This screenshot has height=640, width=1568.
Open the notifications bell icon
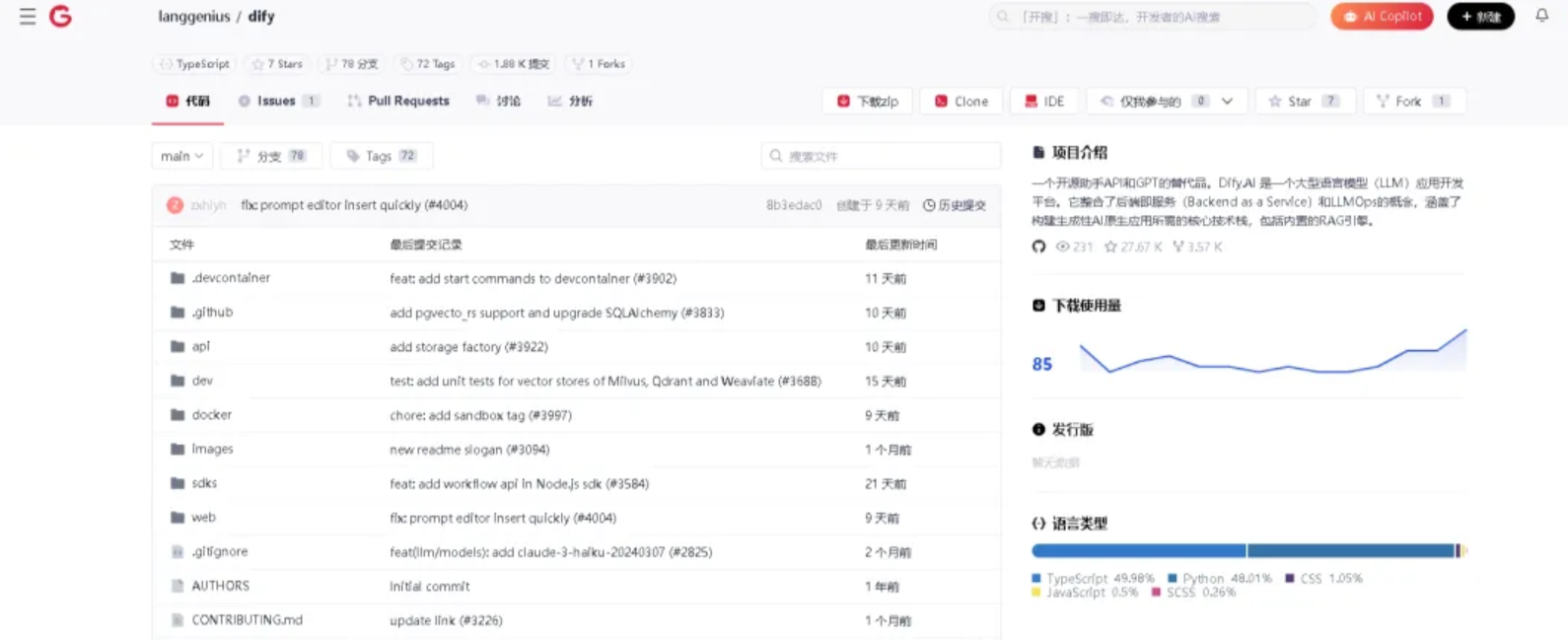point(1541,16)
